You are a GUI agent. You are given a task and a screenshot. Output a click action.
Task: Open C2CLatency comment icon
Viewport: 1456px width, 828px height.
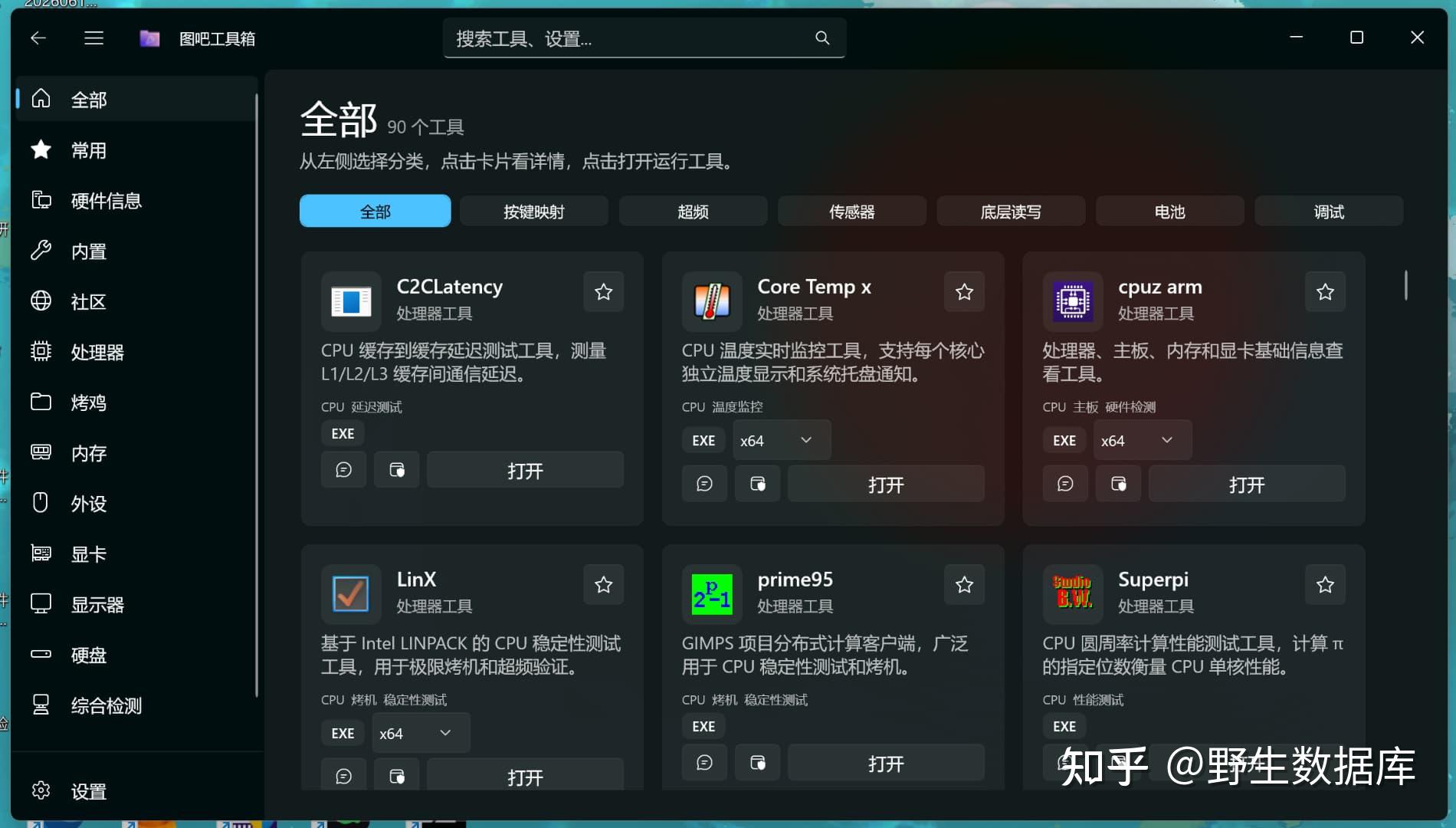pyautogui.click(x=343, y=470)
